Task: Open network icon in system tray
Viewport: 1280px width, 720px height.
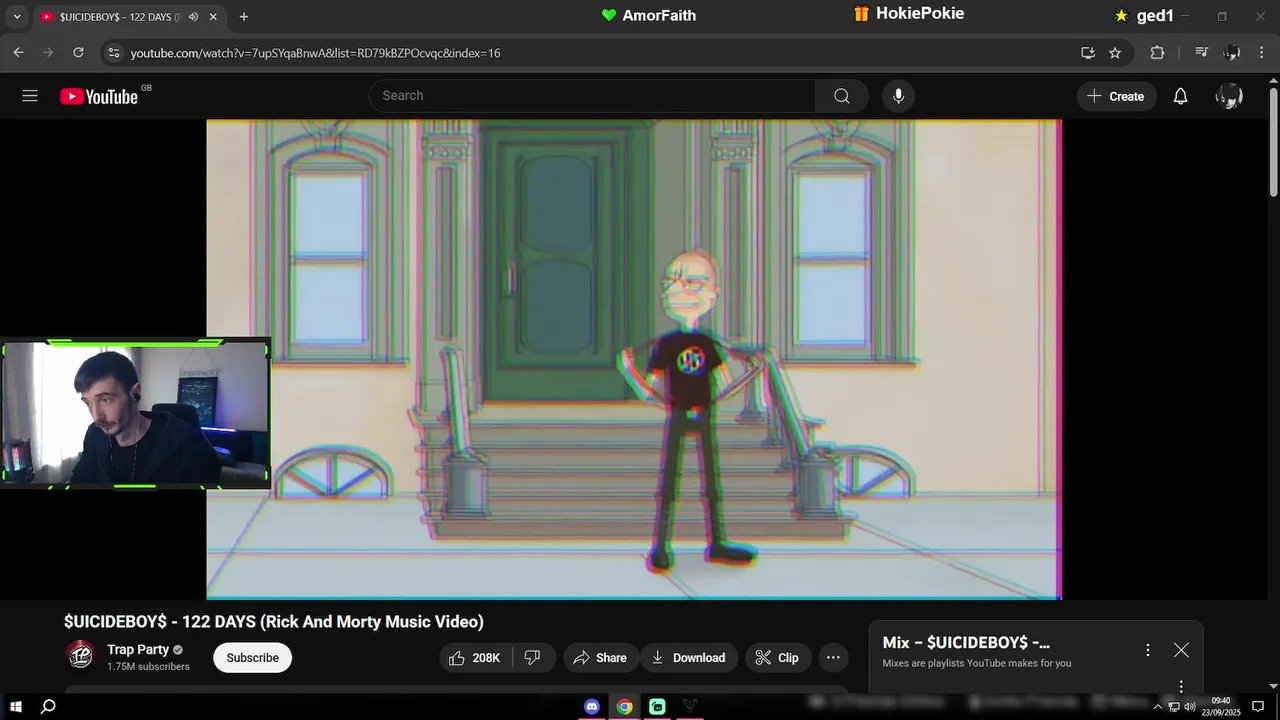Action: [1174, 707]
